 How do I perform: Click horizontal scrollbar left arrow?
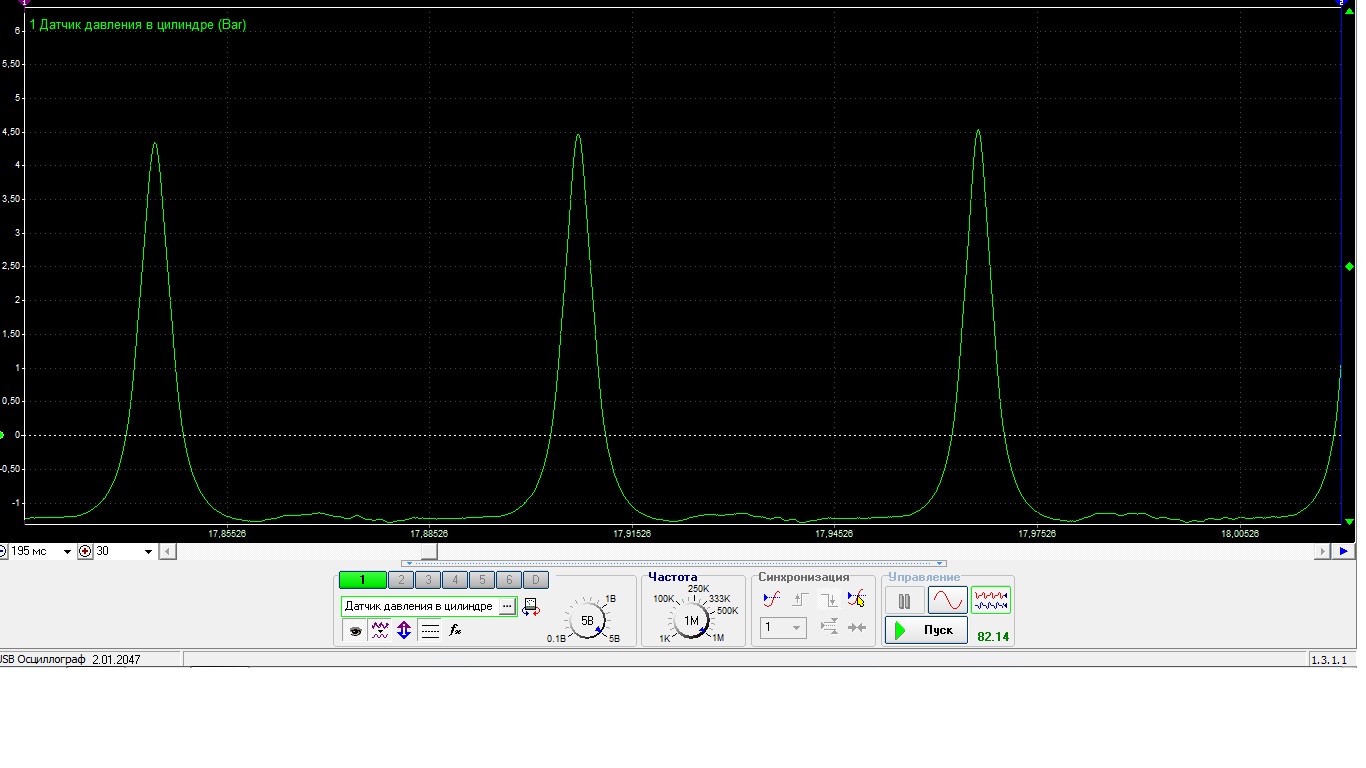tap(168, 551)
